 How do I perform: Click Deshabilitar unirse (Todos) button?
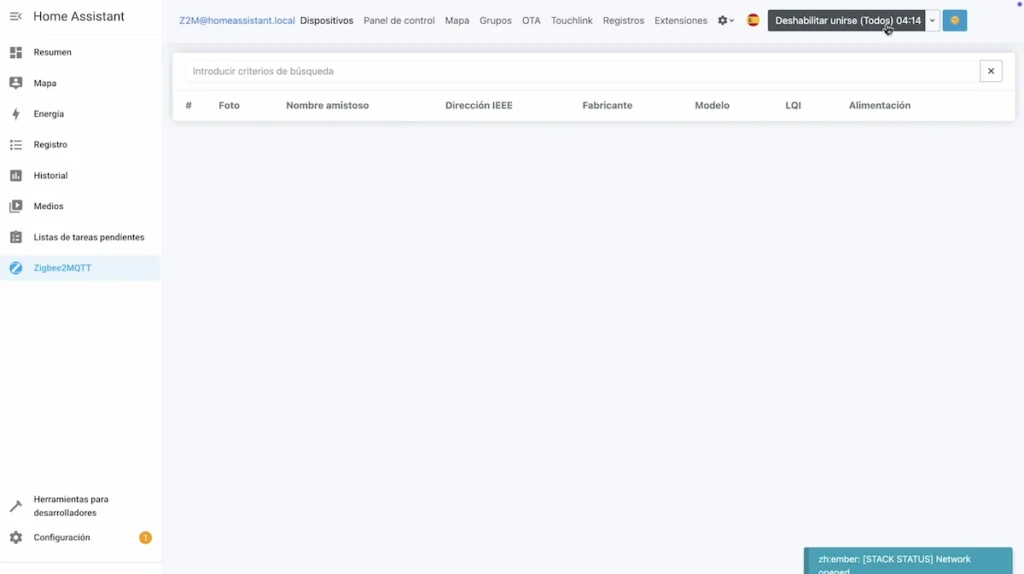point(847,20)
